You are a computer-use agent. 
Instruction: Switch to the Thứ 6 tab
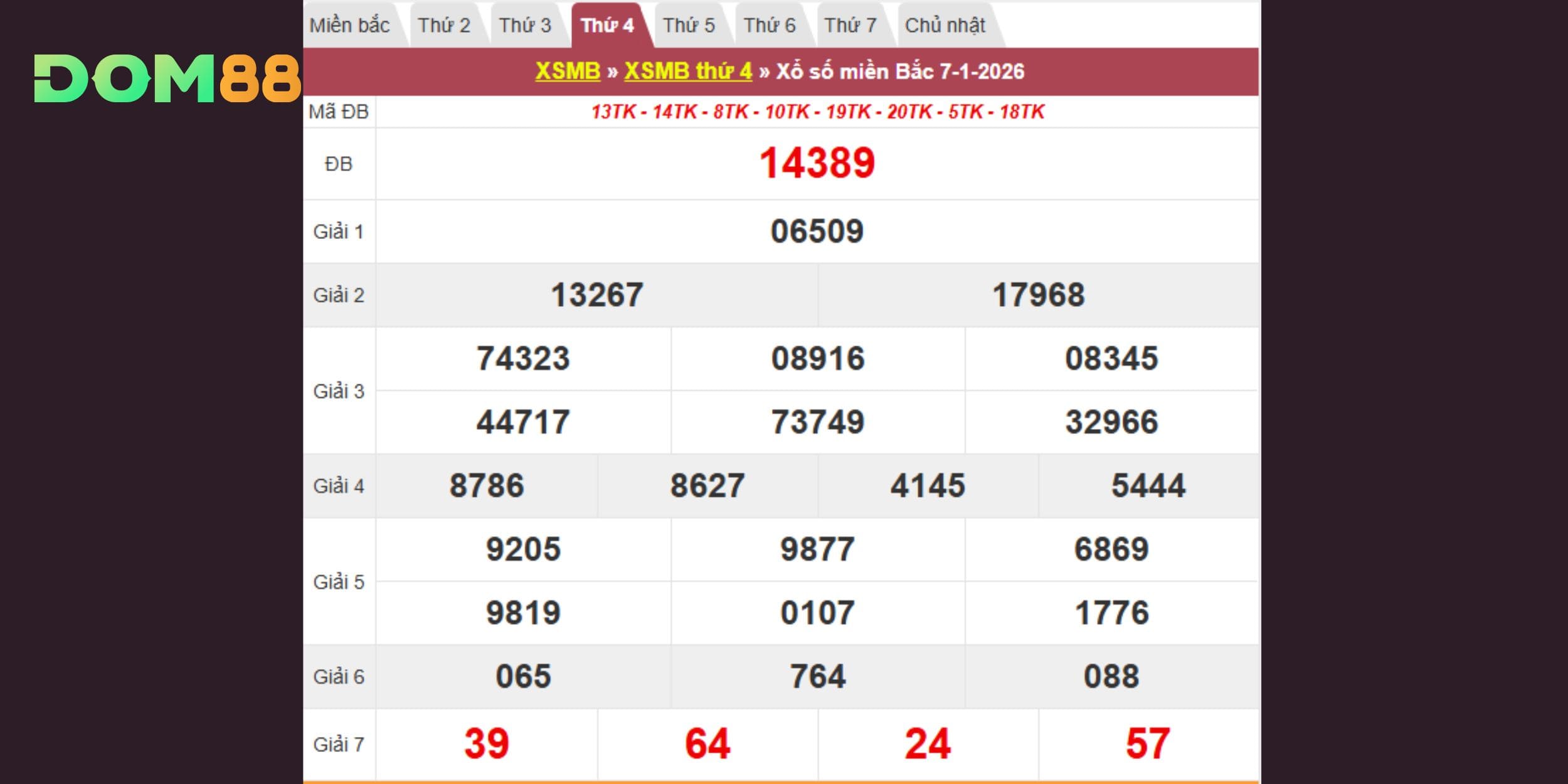[770, 25]
